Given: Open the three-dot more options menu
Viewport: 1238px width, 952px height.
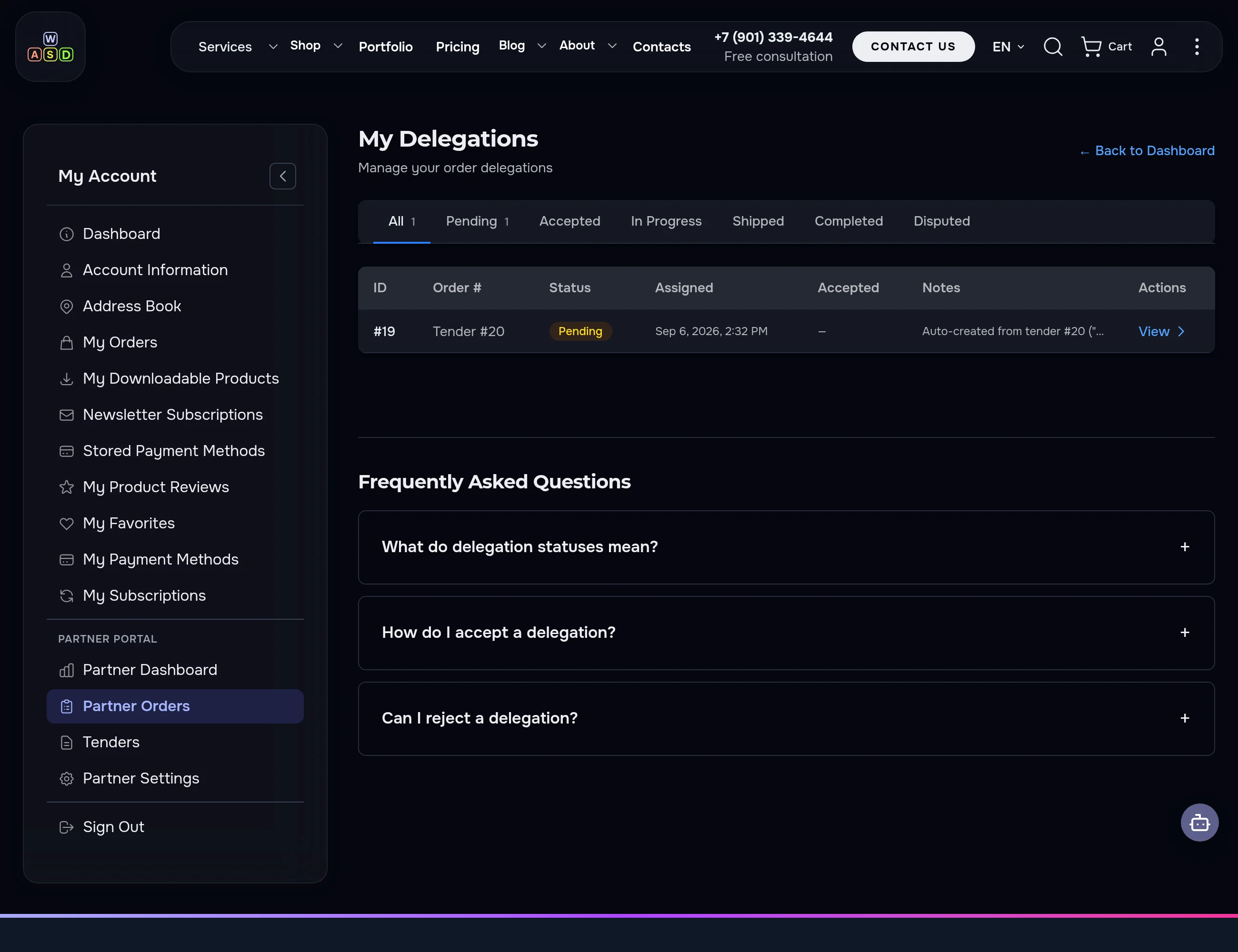Looking at the screenshot, I should coord(1197,47).
